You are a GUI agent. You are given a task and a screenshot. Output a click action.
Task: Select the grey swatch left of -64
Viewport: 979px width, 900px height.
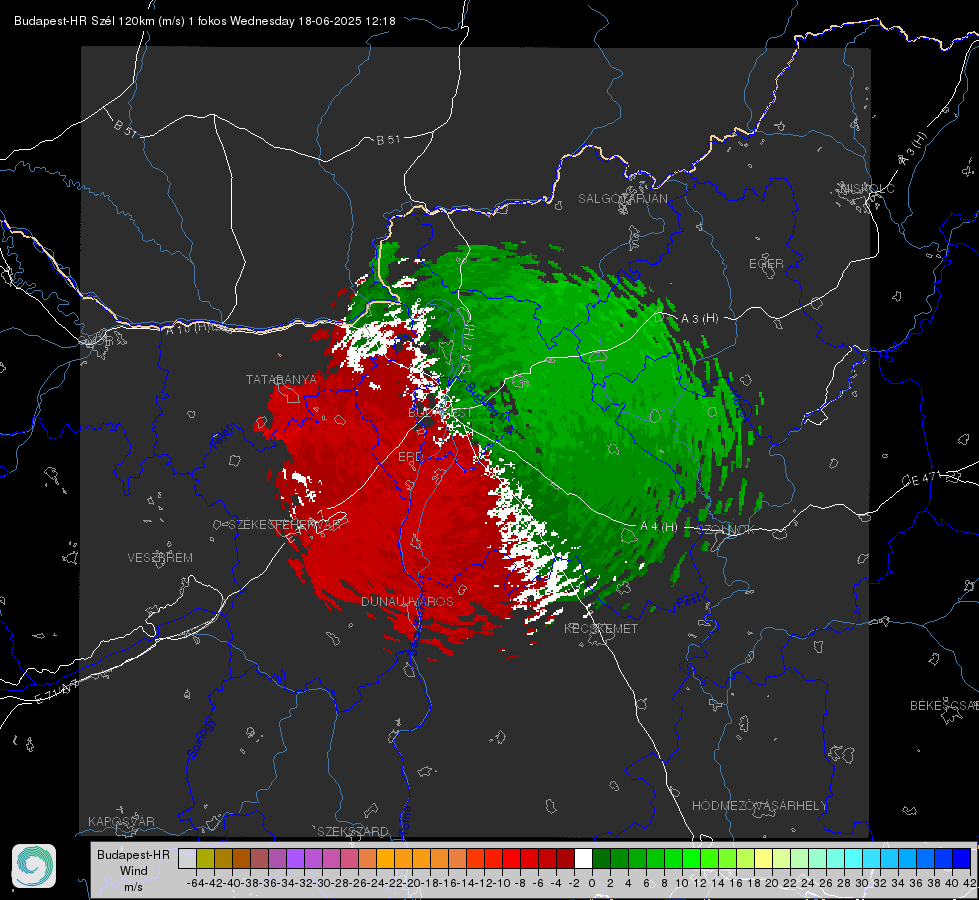point(187,859)
